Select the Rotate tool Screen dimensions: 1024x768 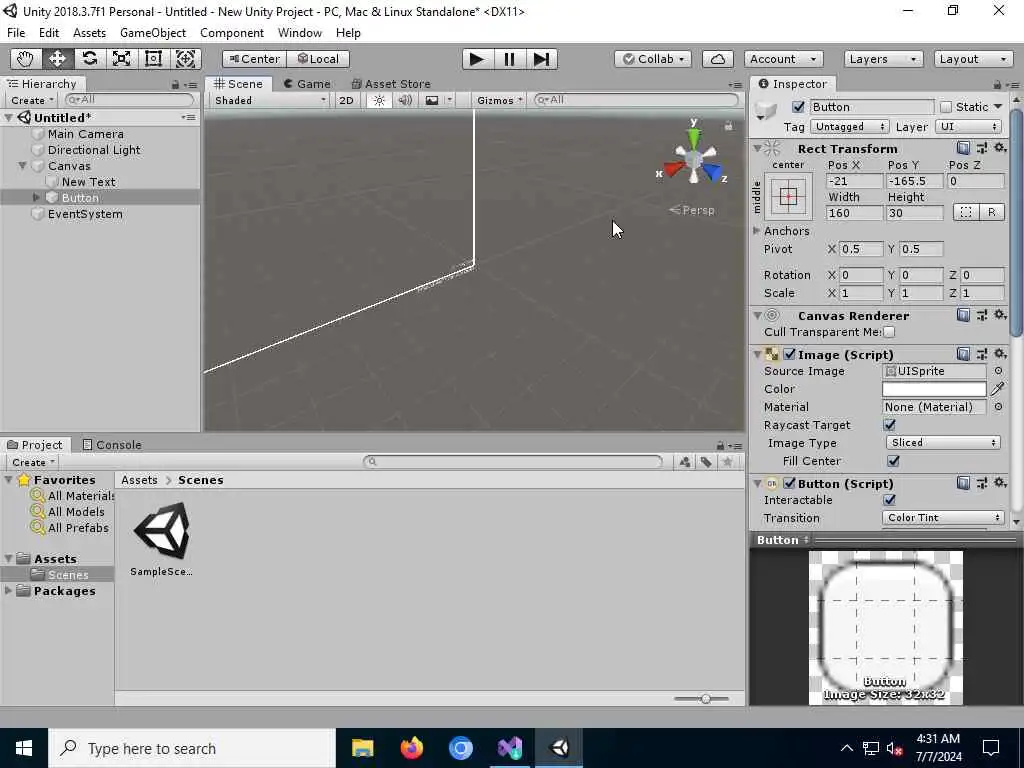(x=89, y=59)
